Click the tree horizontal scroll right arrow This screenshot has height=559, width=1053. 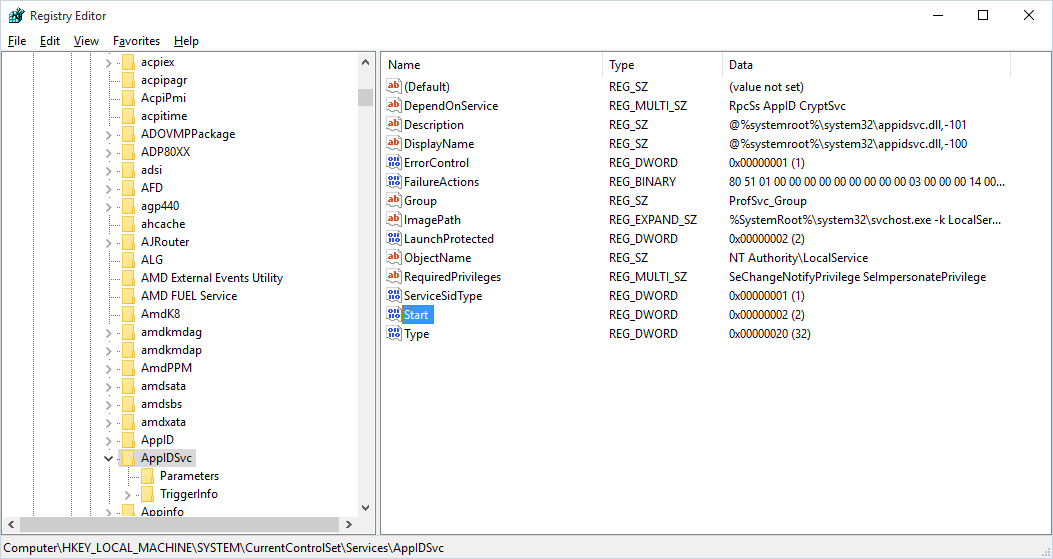point(349,524)
